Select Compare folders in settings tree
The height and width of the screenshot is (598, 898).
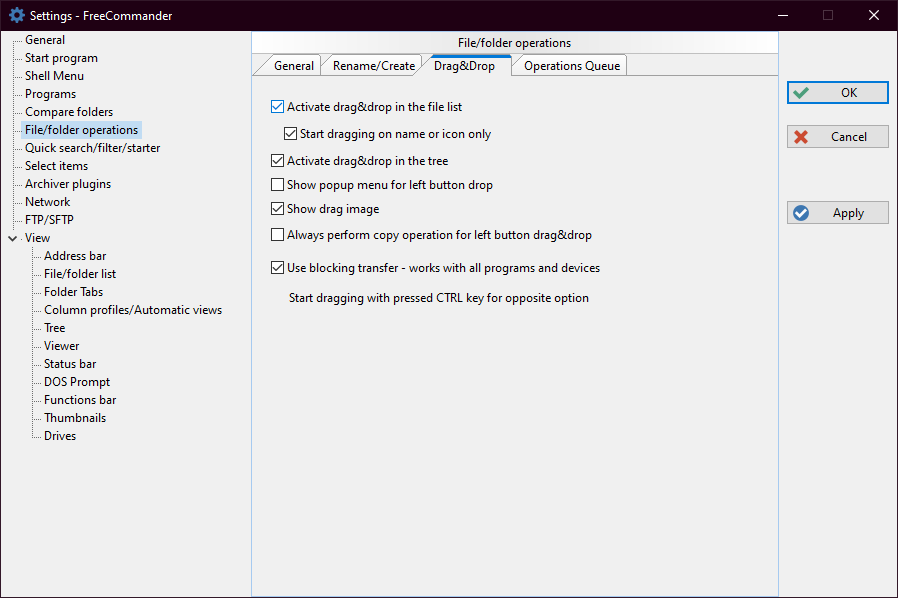[69, 112]
